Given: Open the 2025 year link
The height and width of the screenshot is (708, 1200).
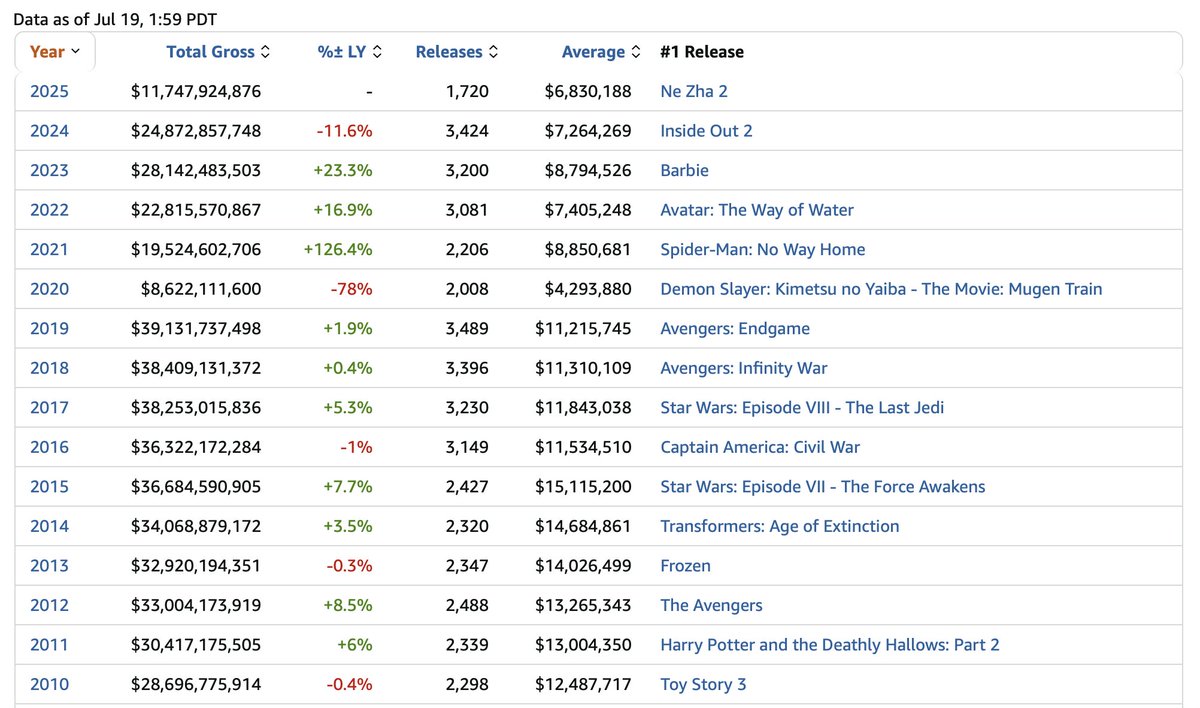Looking at the screenshot, I should [49, 91].
